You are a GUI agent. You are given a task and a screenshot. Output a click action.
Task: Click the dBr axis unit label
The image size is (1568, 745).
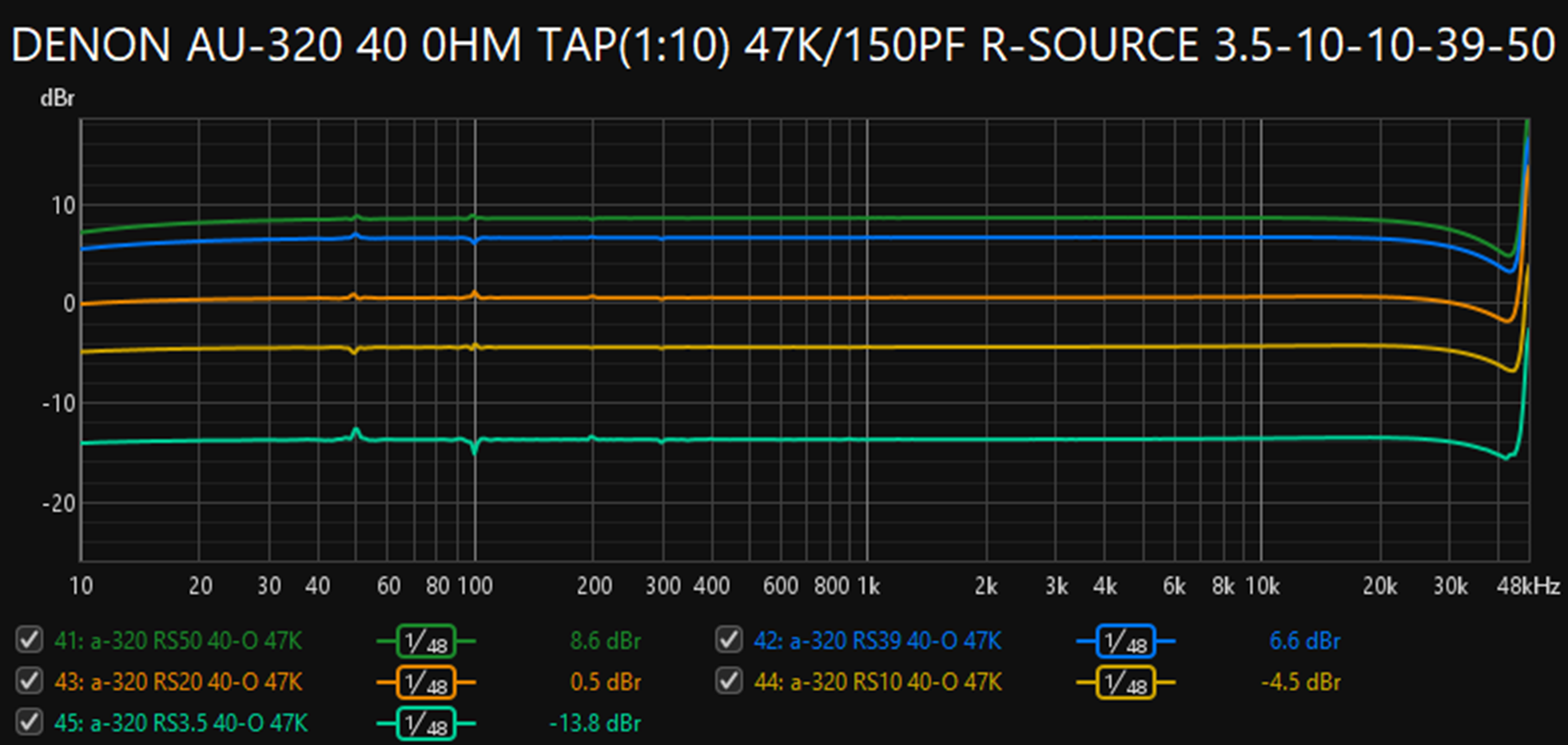58,98
